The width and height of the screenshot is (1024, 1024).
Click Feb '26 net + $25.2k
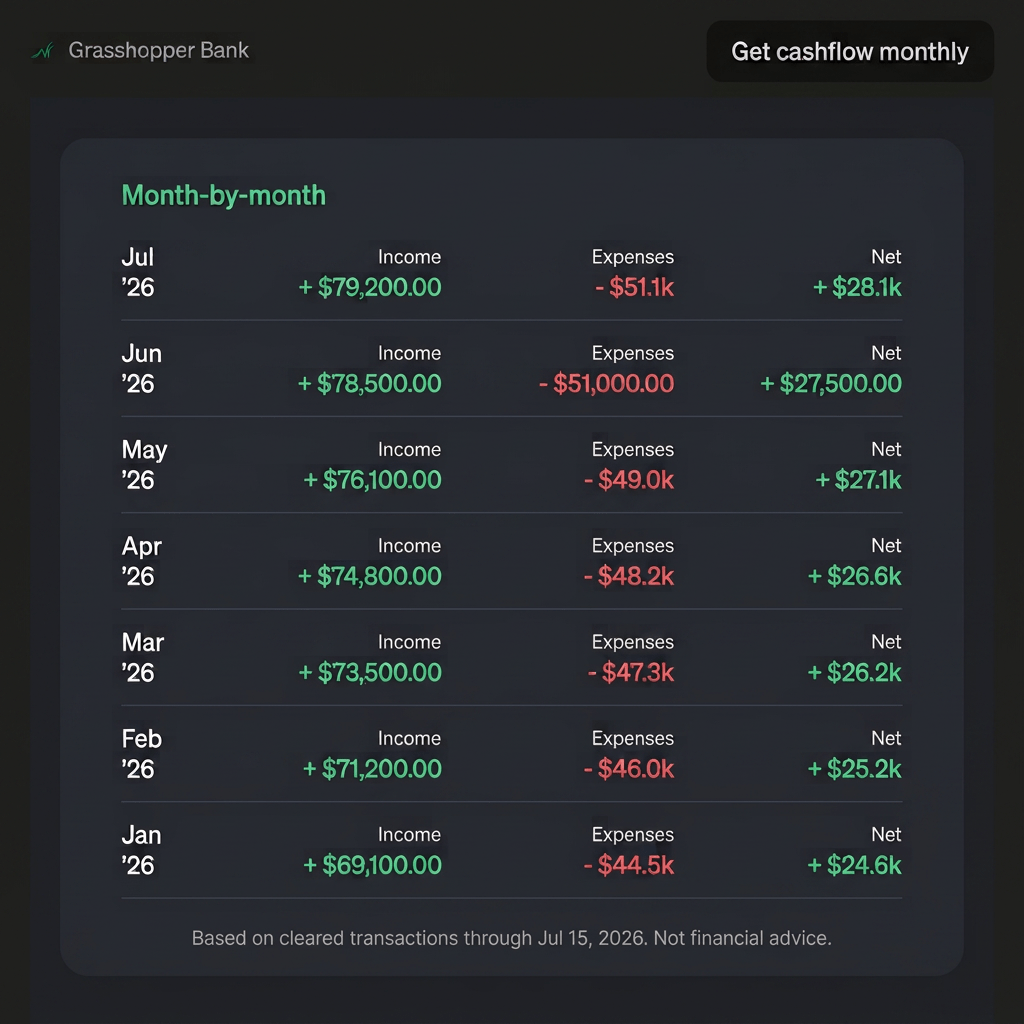pos(854,769)
